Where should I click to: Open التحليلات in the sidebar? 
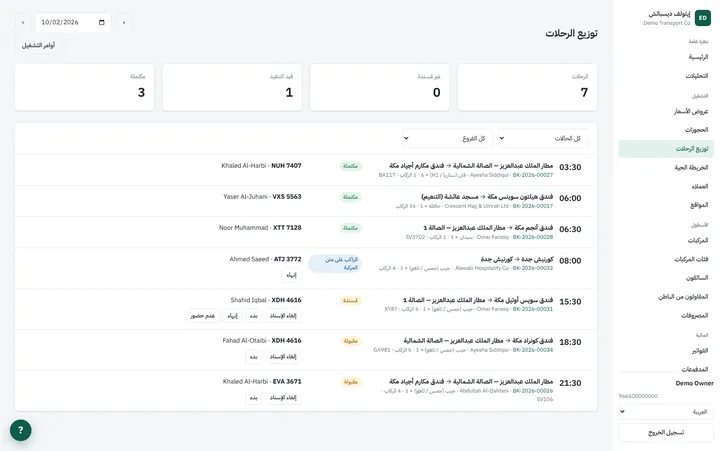(666, 76)
